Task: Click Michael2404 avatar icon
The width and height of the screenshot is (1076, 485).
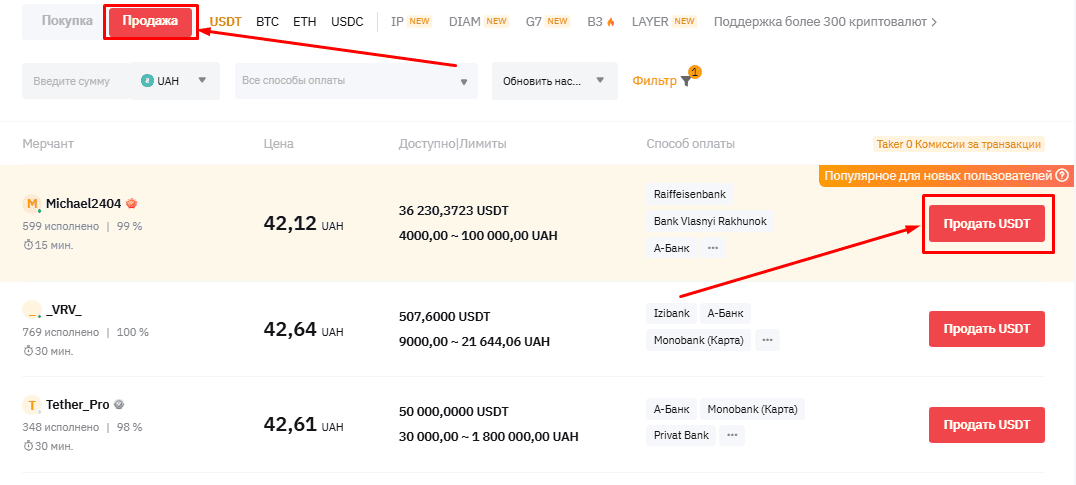Action: pyautogui.click(x=32, y=204)
